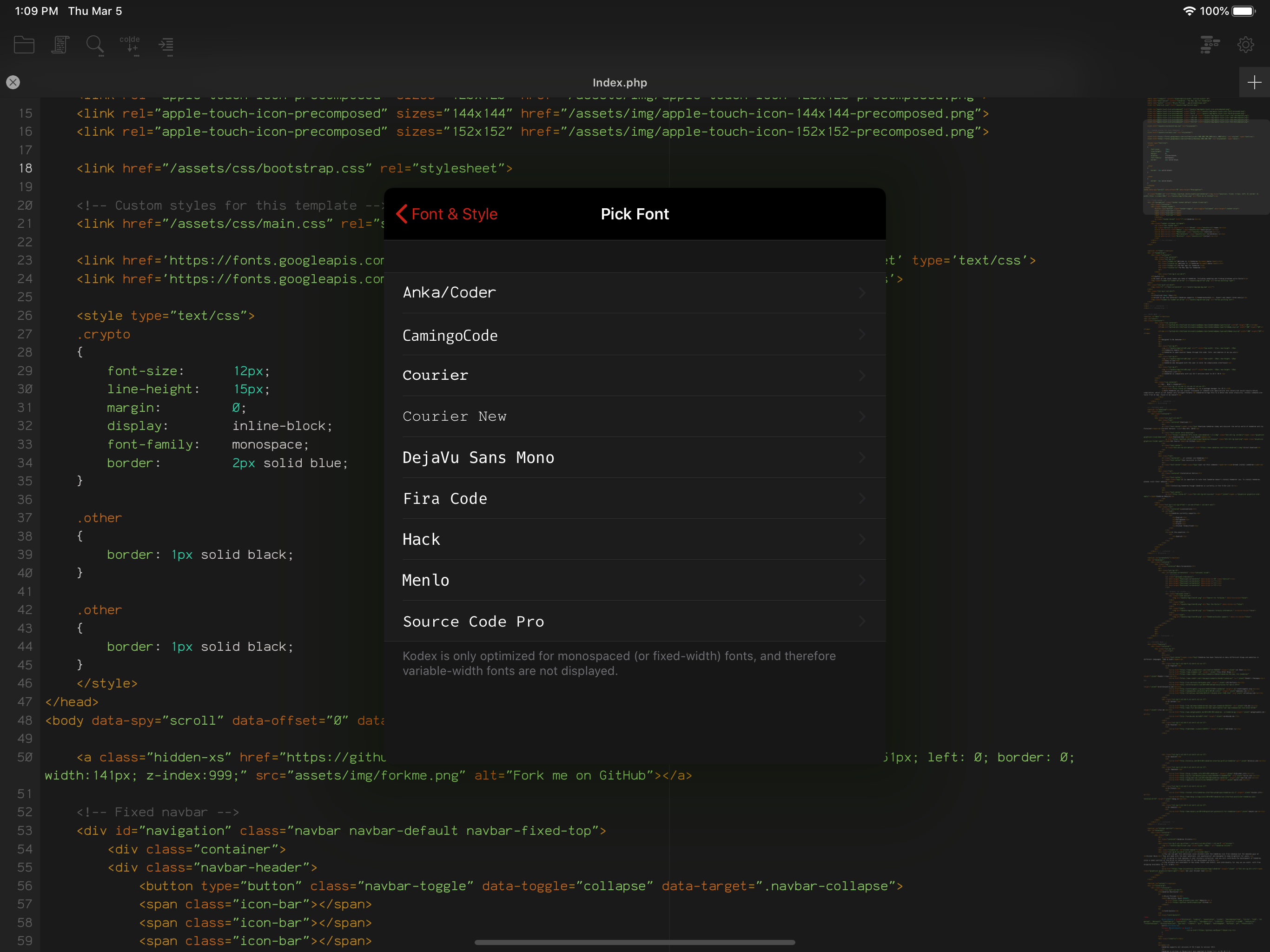Add new tab with plus icon
This screenshot has width=1270, height=952.
1254,83
